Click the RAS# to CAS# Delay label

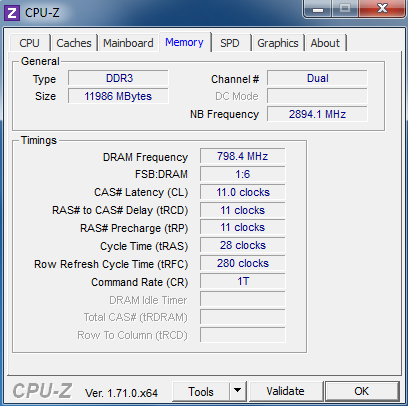click(120, 210)
